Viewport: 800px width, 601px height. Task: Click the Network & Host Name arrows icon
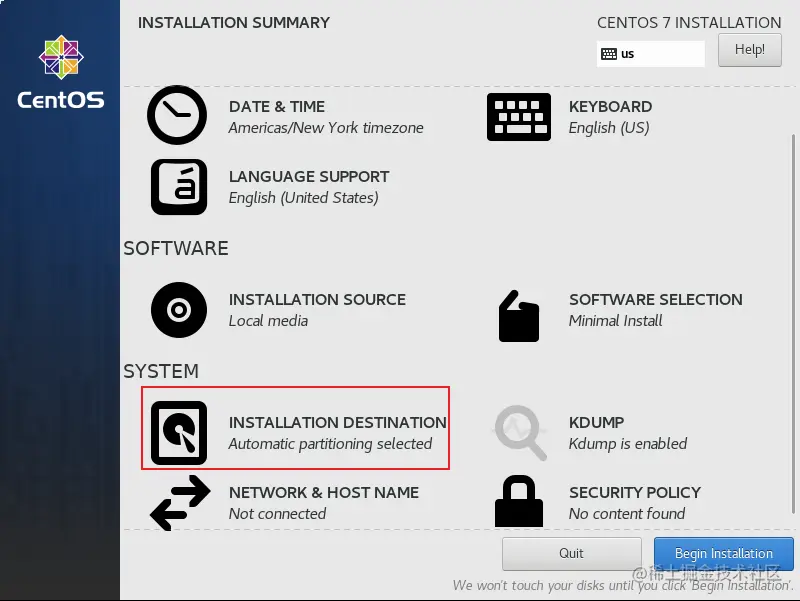point(180,503)
